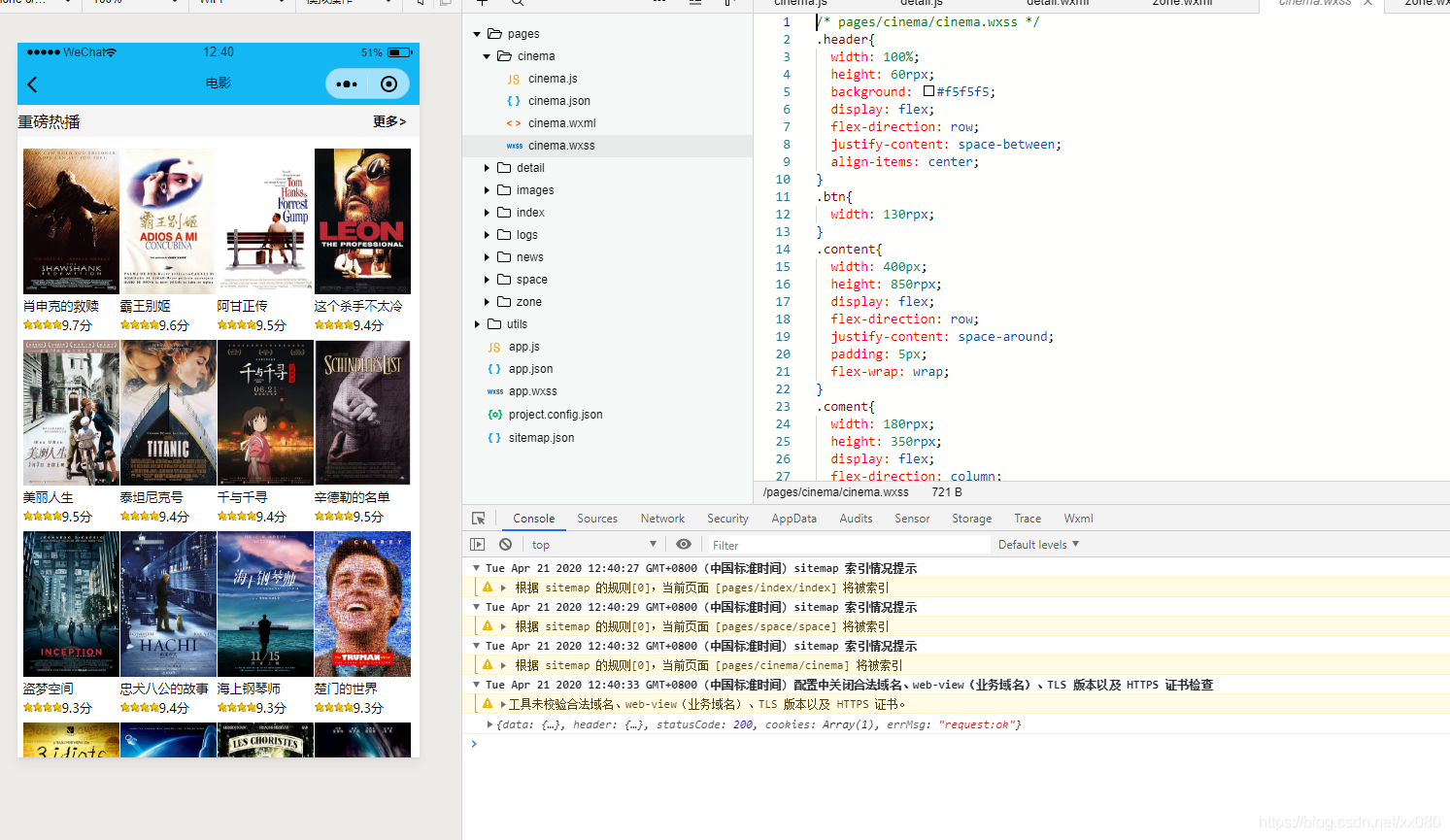Open project.config.json file
The width and height of the screenshot is (1450, 840).
pos(555,415)
